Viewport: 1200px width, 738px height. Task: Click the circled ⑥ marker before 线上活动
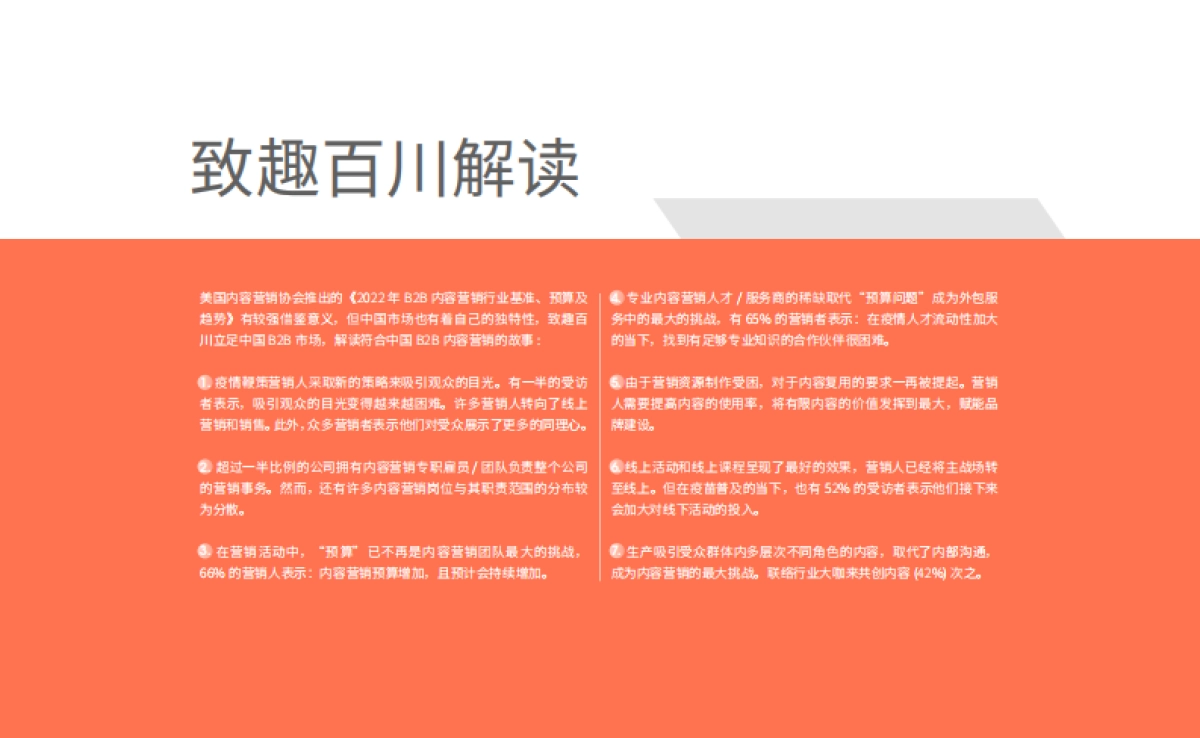[616, 465]
